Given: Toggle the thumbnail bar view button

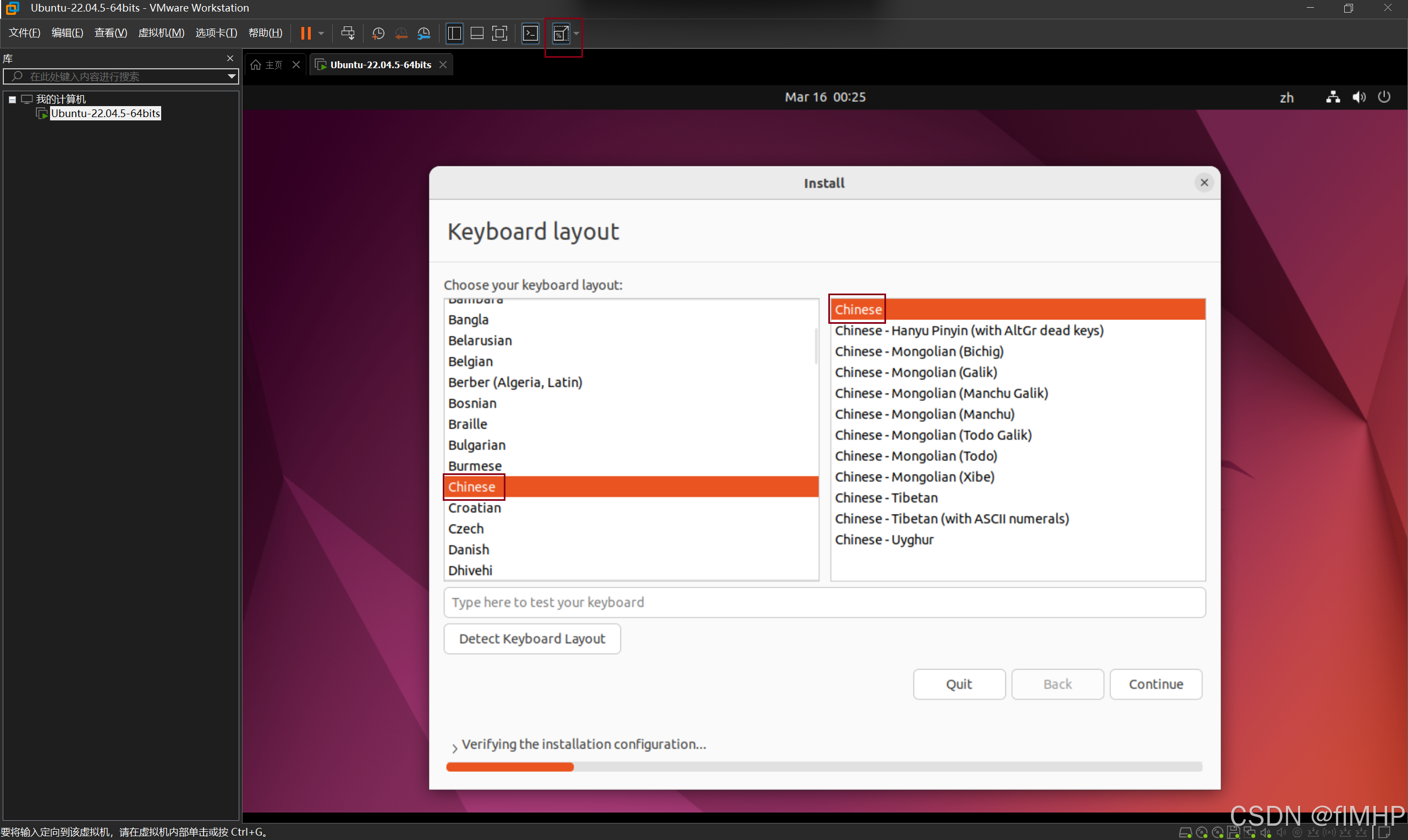Looking at the screenshot, I should click(x=477, y=34).
